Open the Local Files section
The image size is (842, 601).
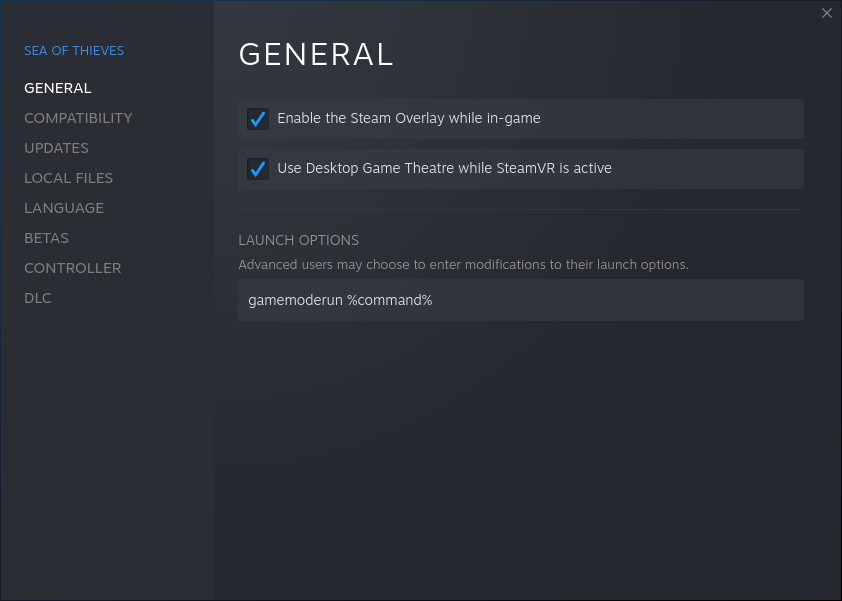point(69,178)
